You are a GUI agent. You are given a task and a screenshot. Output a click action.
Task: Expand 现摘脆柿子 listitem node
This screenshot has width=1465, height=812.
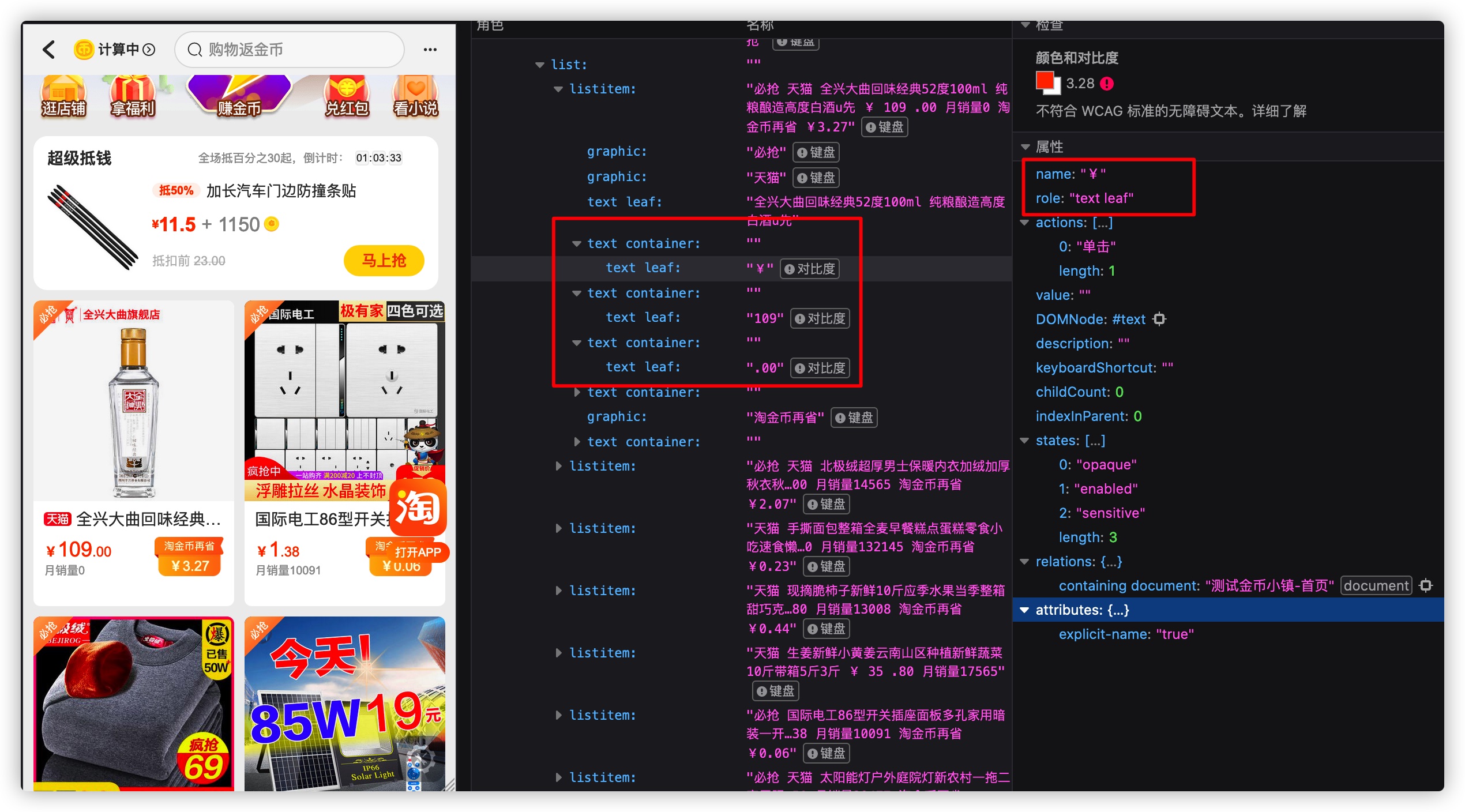click(x=558, y=591)
